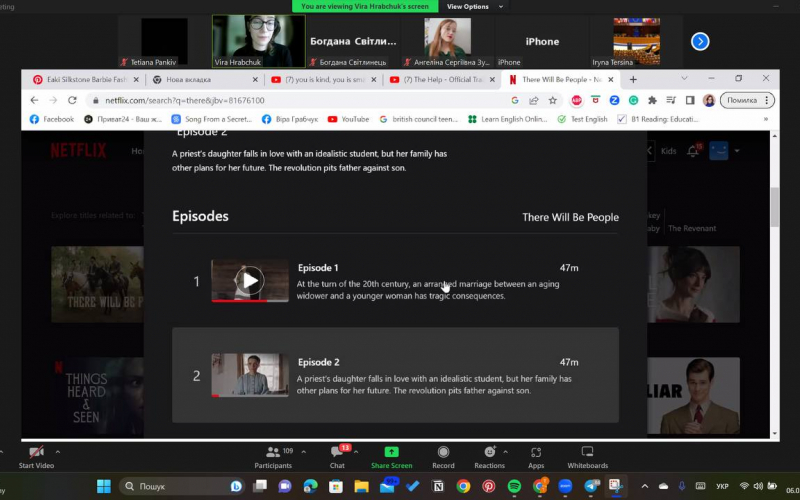800x500 pixels.
Task: Click the address bar URL
Action: point(185,101)
